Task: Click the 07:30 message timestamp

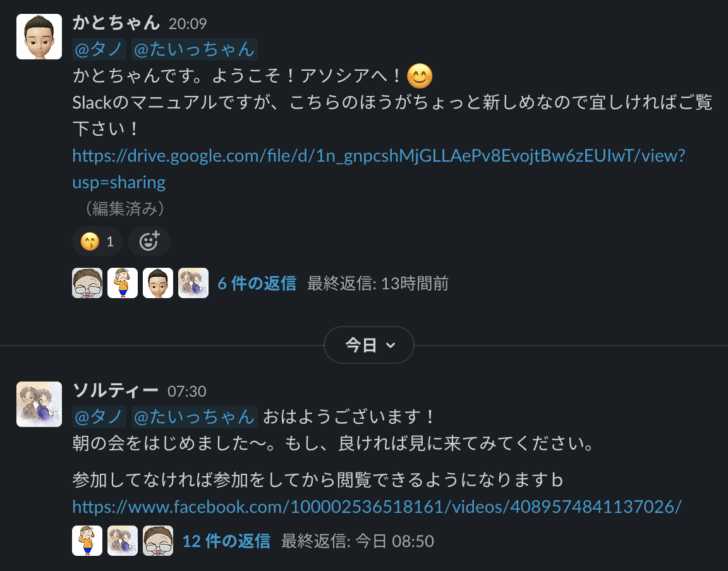Action: click(187, 391)
